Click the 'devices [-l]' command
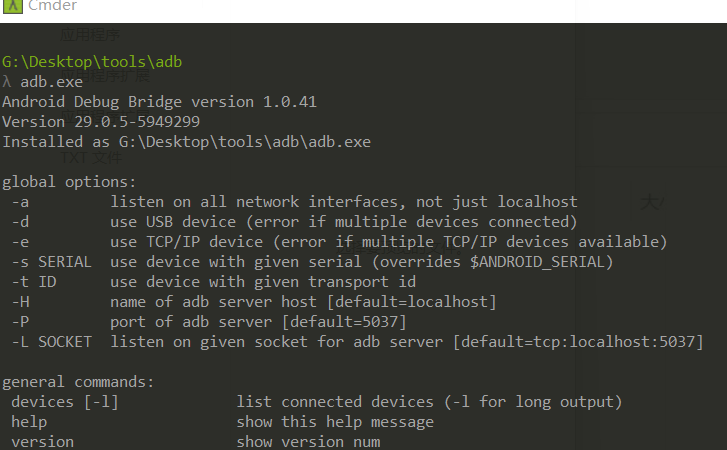727x450 pixels. pyautogui.click(x=65, y=402)
